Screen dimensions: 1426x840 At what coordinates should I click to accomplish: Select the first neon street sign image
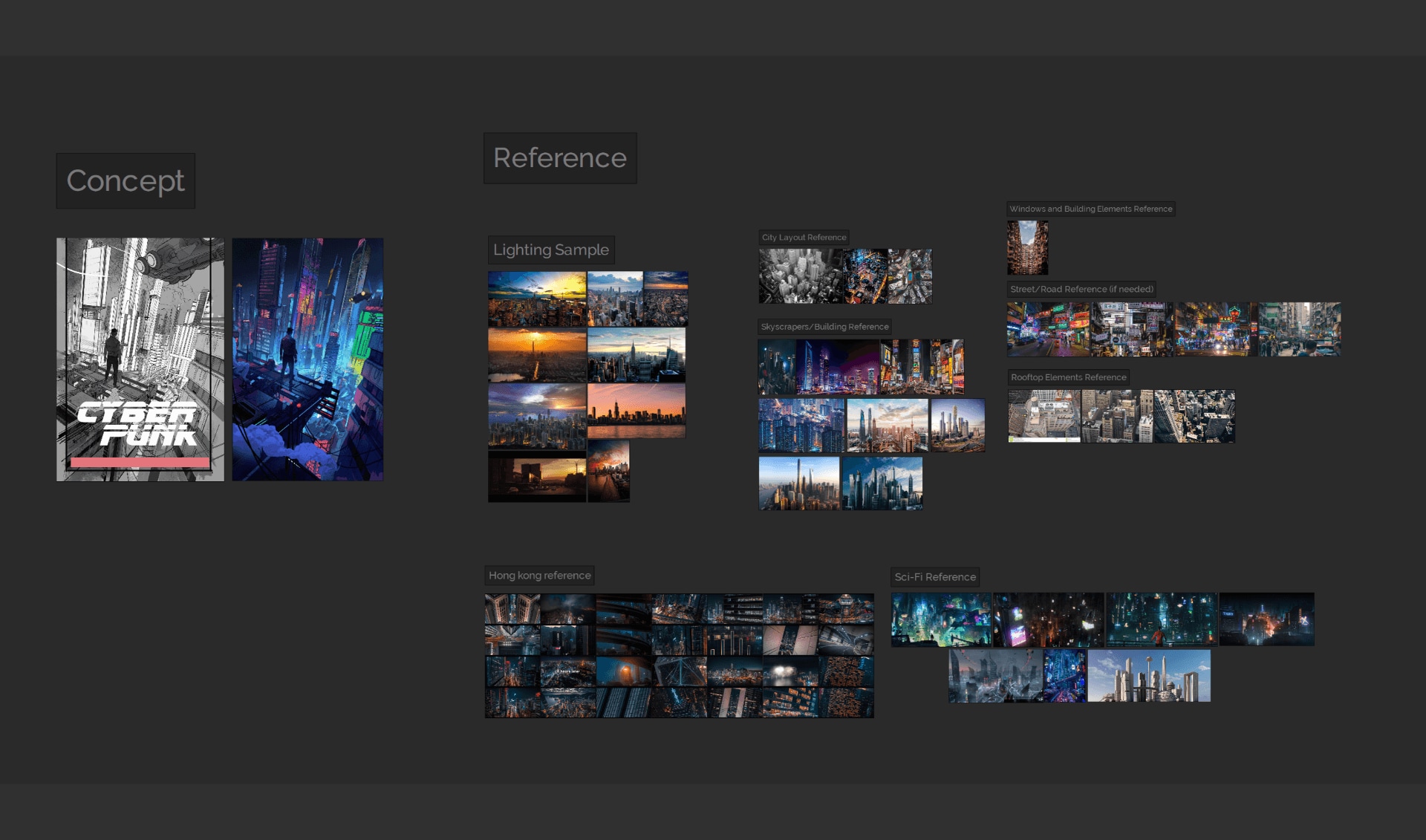tap(1048, 329)
